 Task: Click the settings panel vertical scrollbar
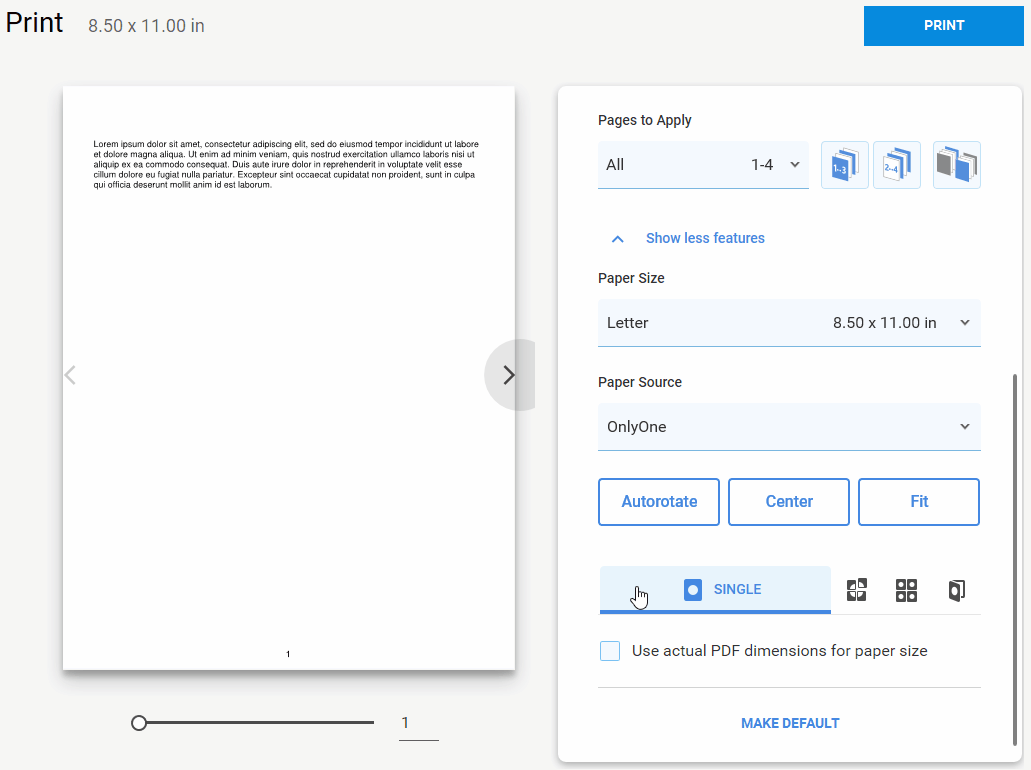[x=1015, y=560]
